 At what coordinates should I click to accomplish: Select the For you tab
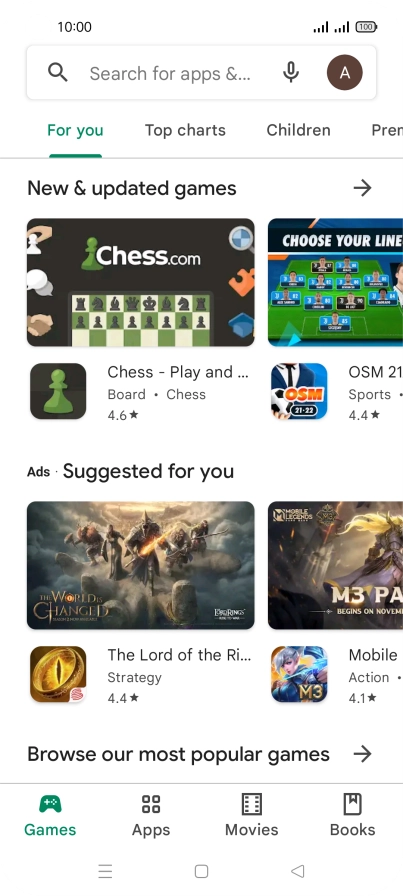75,130
